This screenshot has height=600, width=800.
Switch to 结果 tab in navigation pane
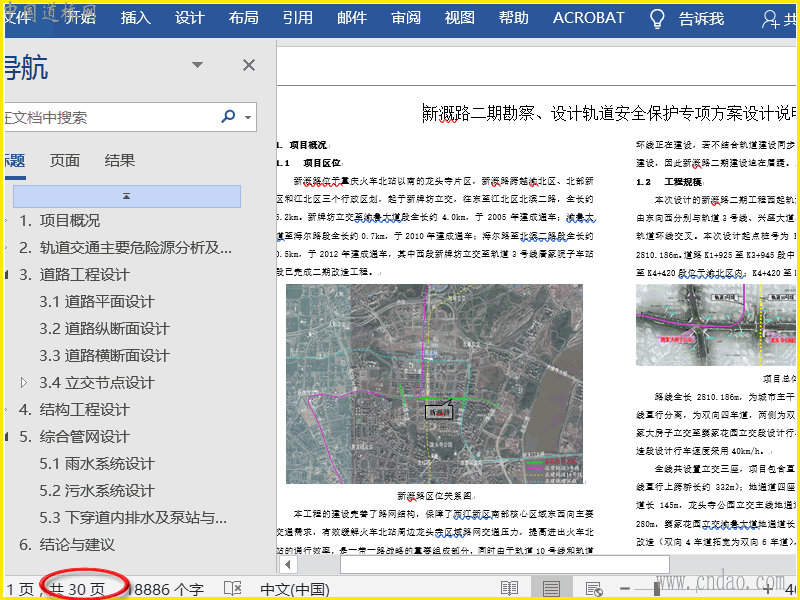(120, 160)
